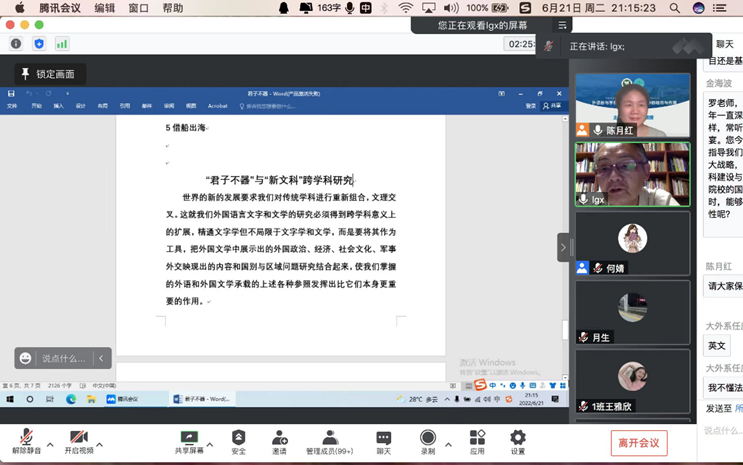Viewport: 743px width, 465px height.
Task: Click the Windows Start button in shared screen
Action: click(10, 399)
